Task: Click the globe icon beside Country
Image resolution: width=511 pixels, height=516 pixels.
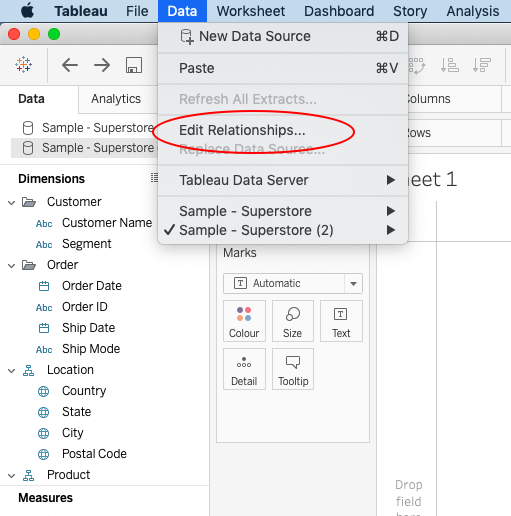Action: 43,391
